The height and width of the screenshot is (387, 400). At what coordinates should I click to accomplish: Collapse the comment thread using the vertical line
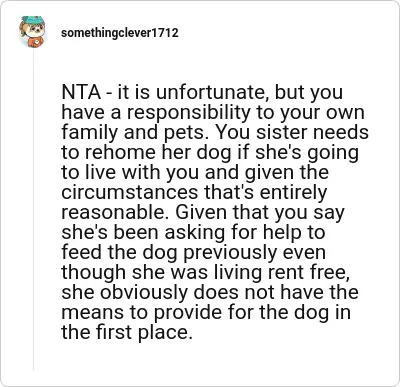click(33, 209)
